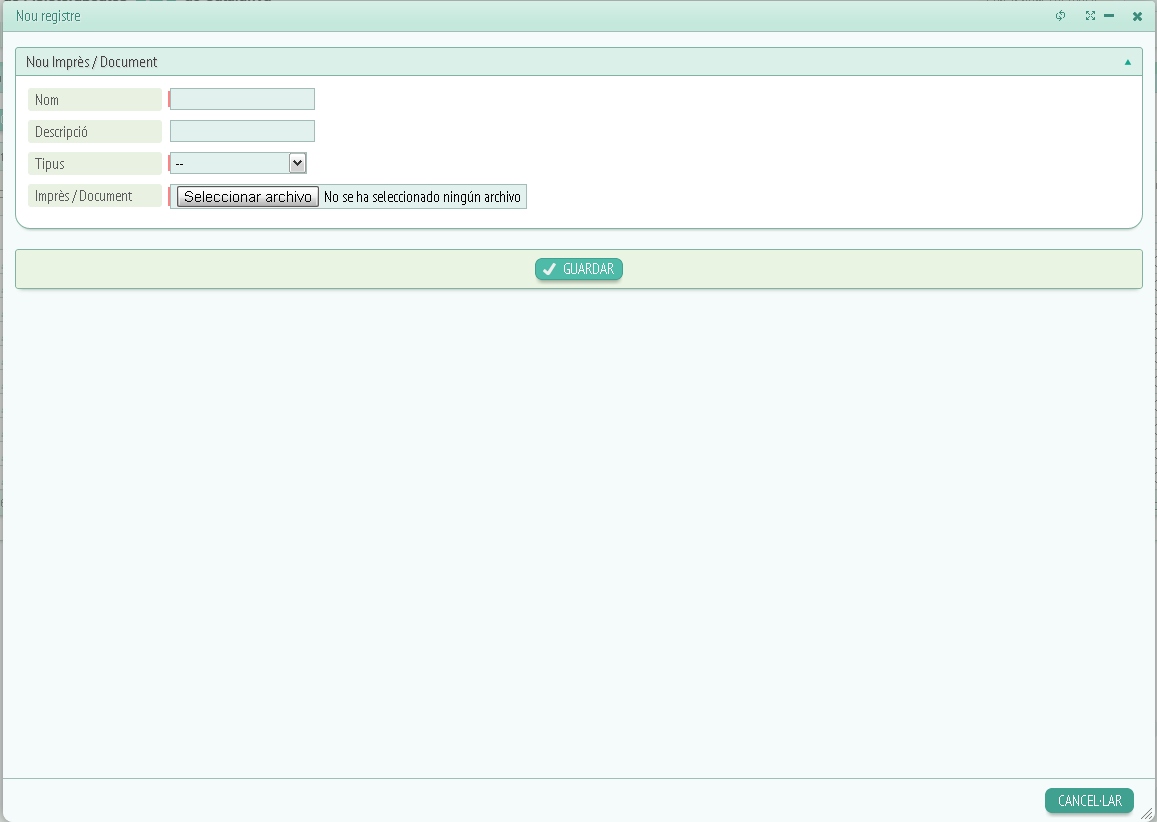Click the 'No se ha seleccionado' file text
Image resolution: width=1157 pixels, height=822 pixels.
click(x=422, y=197)
